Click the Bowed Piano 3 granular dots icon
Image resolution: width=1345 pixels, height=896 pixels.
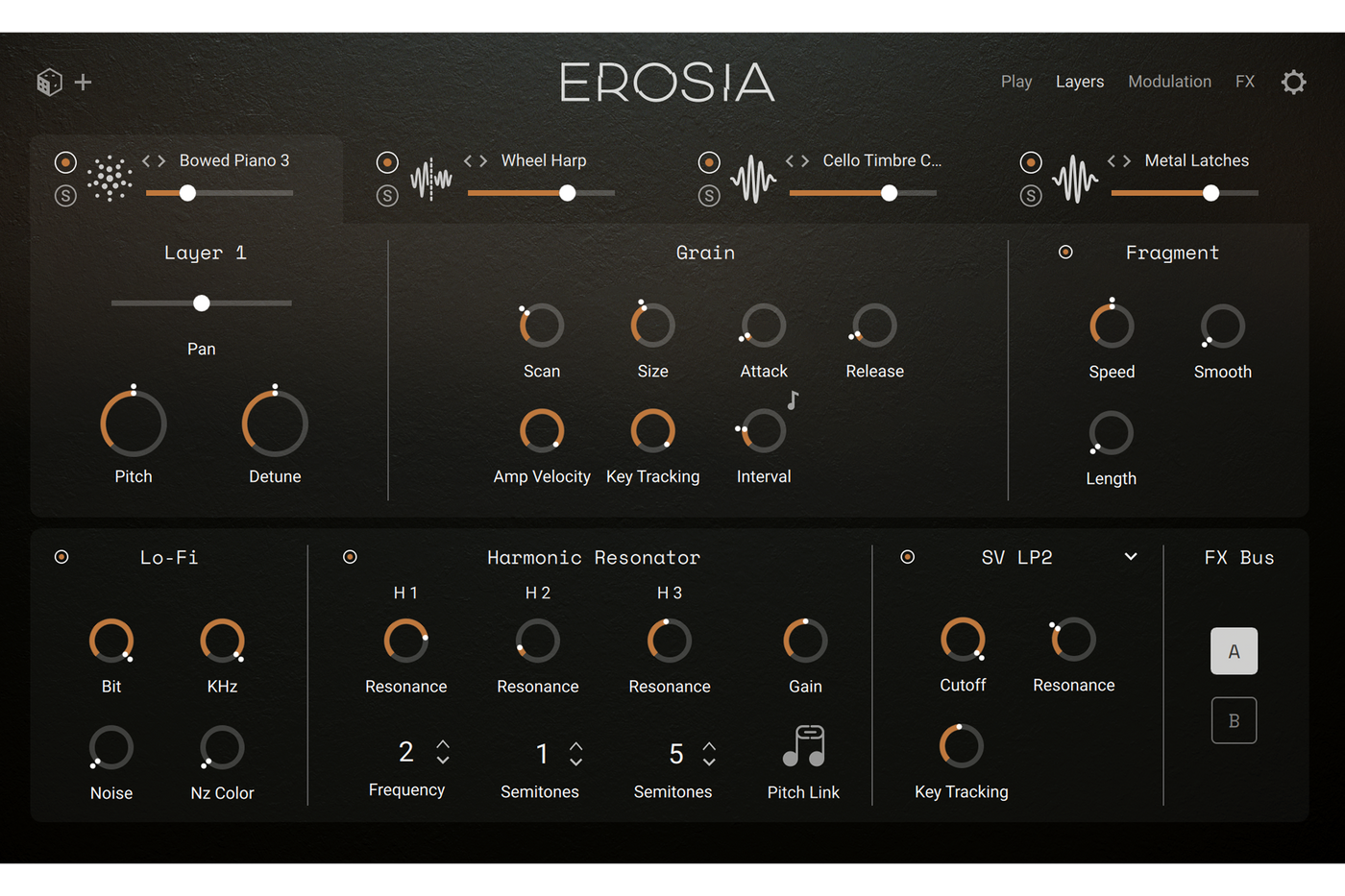(x=110, y=178)
